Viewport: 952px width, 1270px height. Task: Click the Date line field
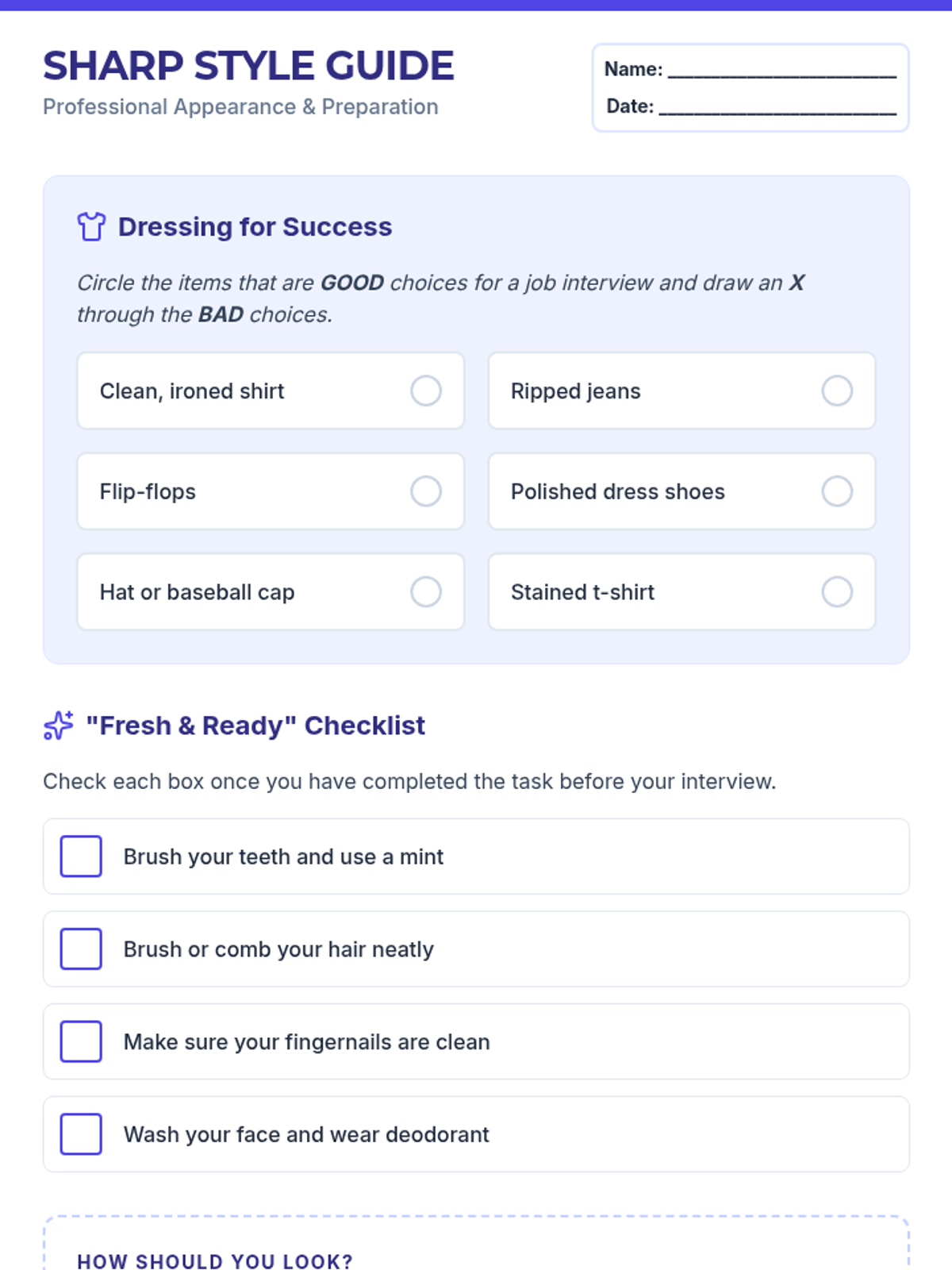pos(777,106)
